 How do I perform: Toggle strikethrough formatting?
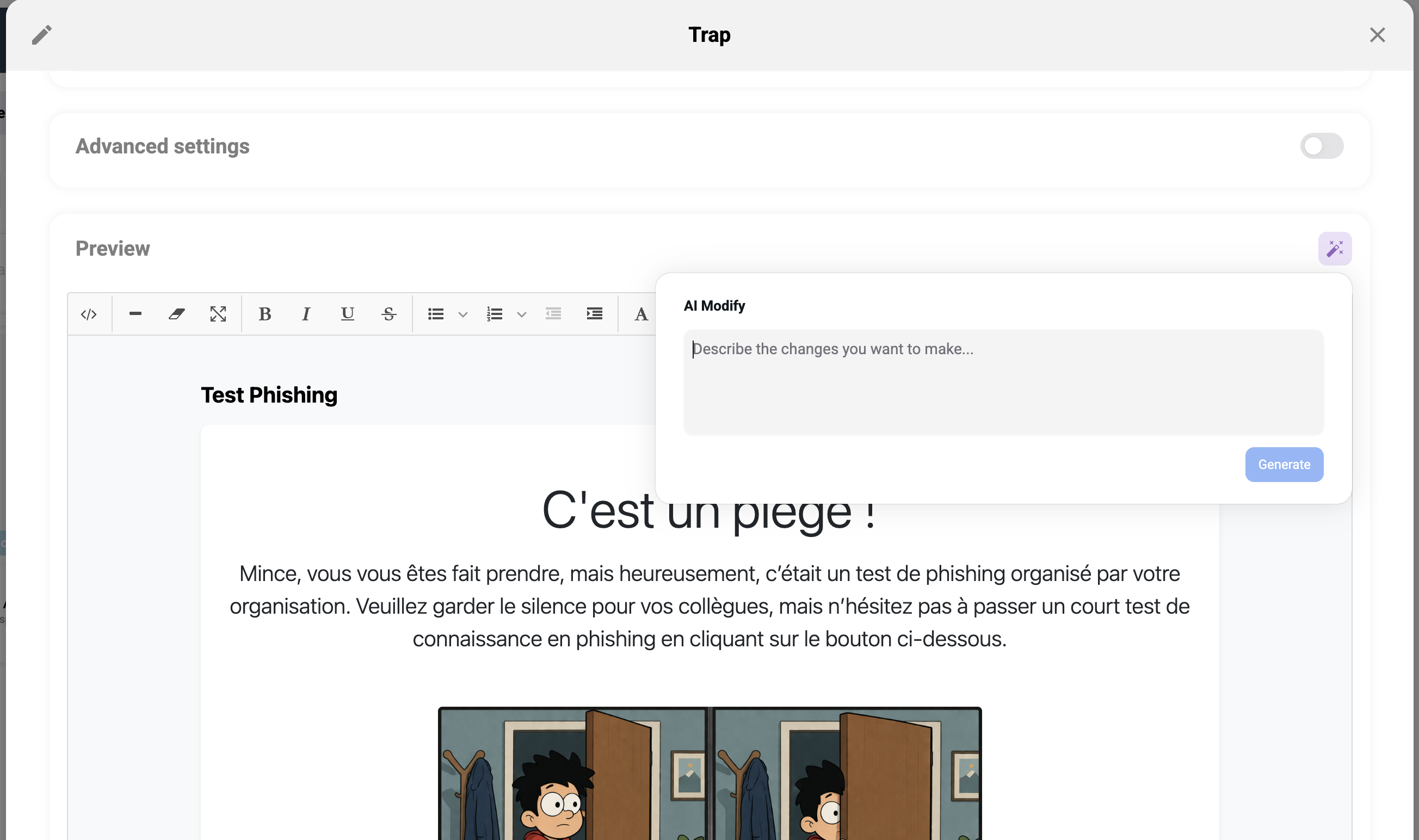click(389, 313)
